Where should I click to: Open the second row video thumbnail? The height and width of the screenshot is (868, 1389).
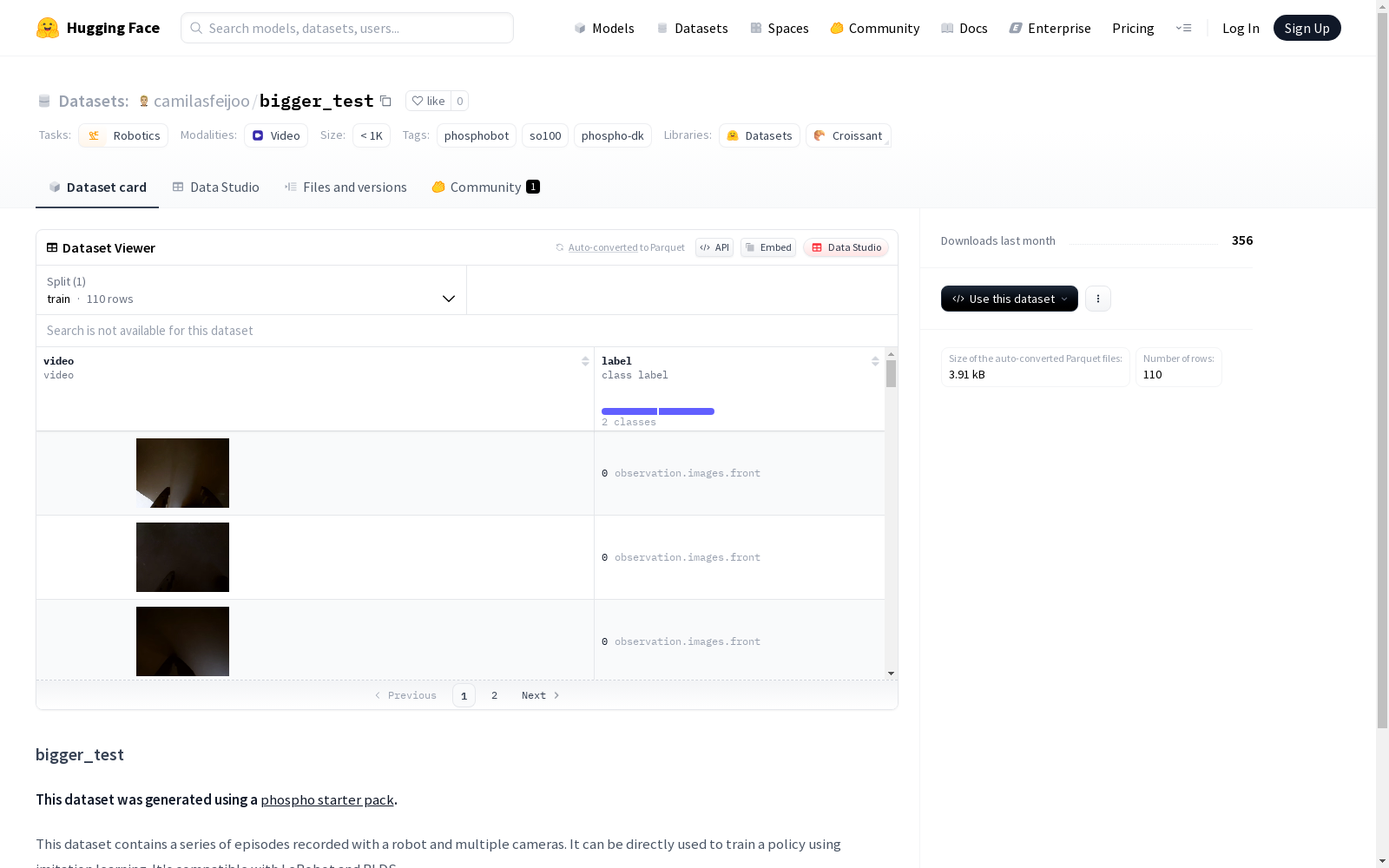point(182,557)
